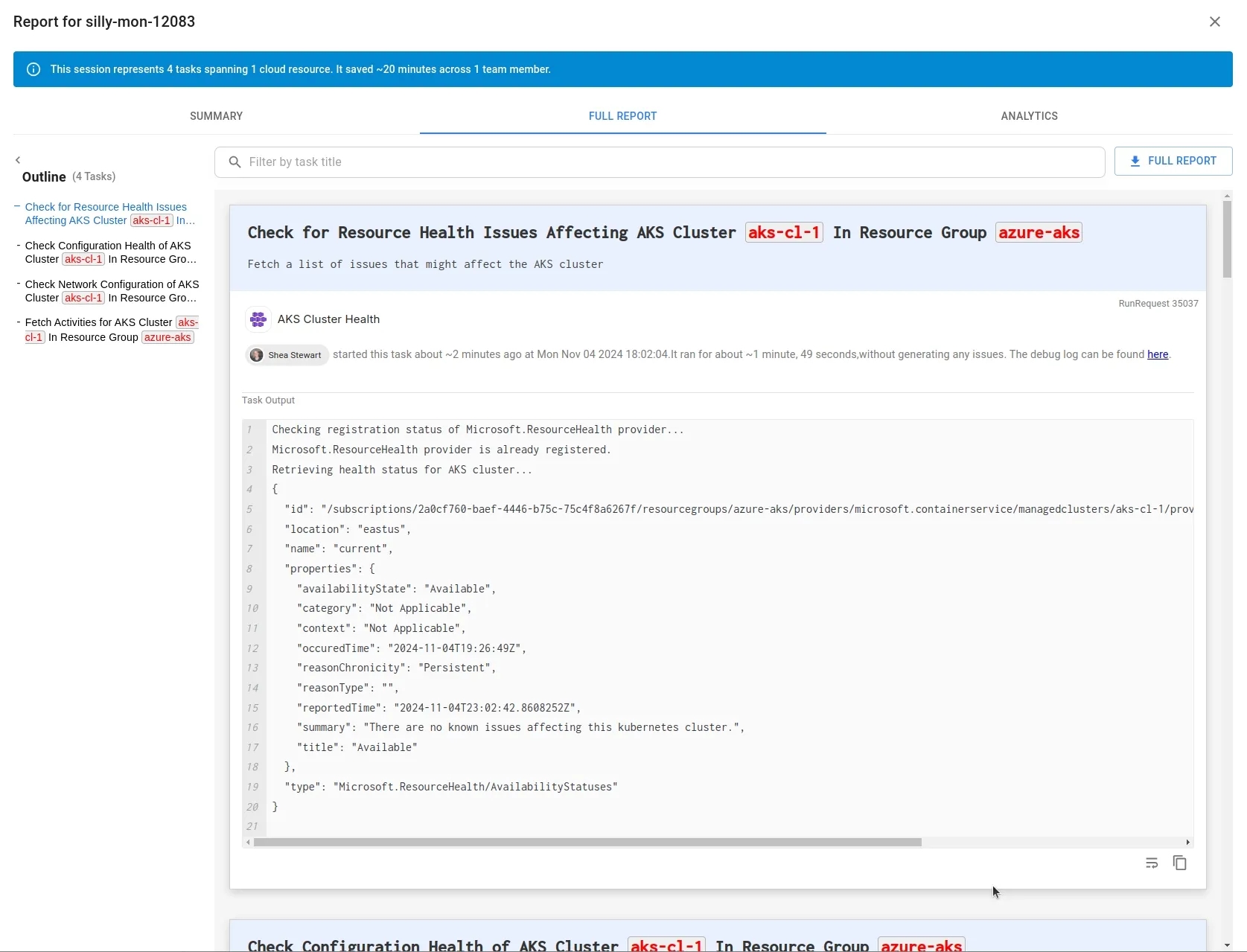
Task: Click Shea Stewart's avatar
Action: click(255, 355)
